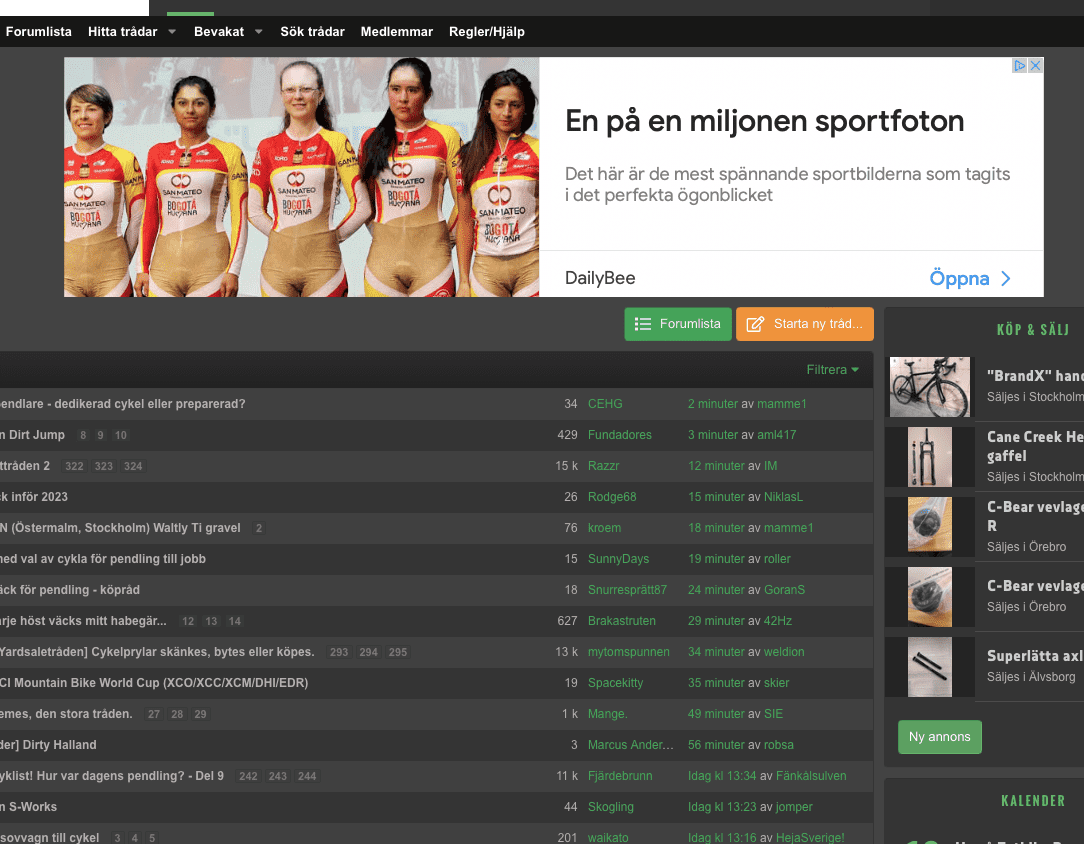Open the Bevakat dropdown arrow

tap(259, 32)
